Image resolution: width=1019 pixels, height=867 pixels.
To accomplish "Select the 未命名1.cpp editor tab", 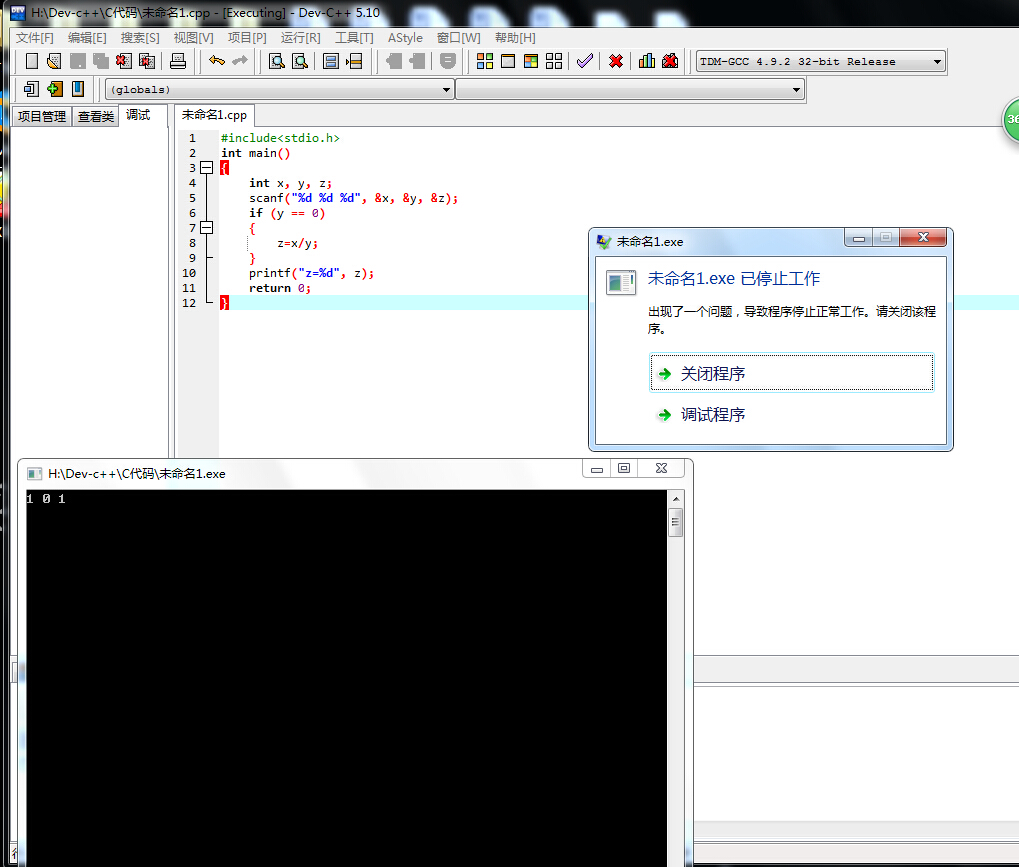I will (x=214, y=115).
